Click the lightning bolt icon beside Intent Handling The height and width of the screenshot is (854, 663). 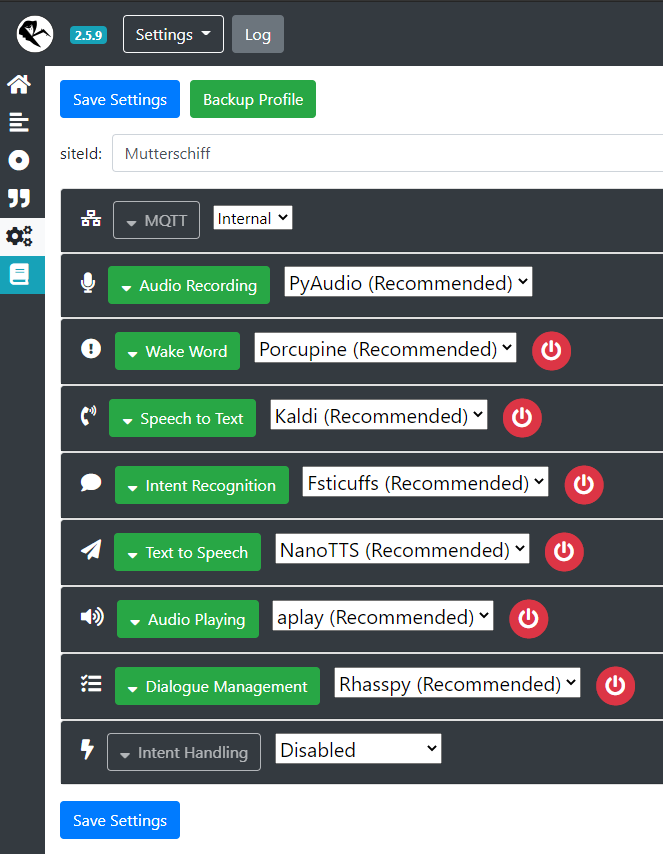87,749
